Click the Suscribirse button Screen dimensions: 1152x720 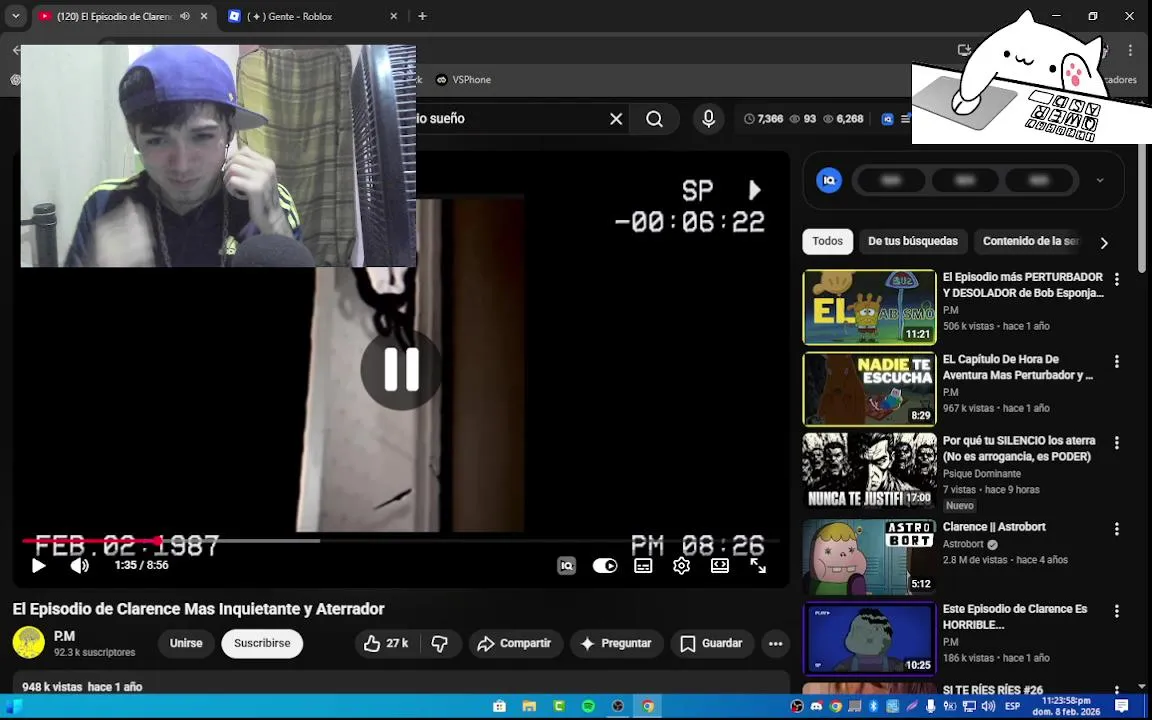tap(262, 644)
